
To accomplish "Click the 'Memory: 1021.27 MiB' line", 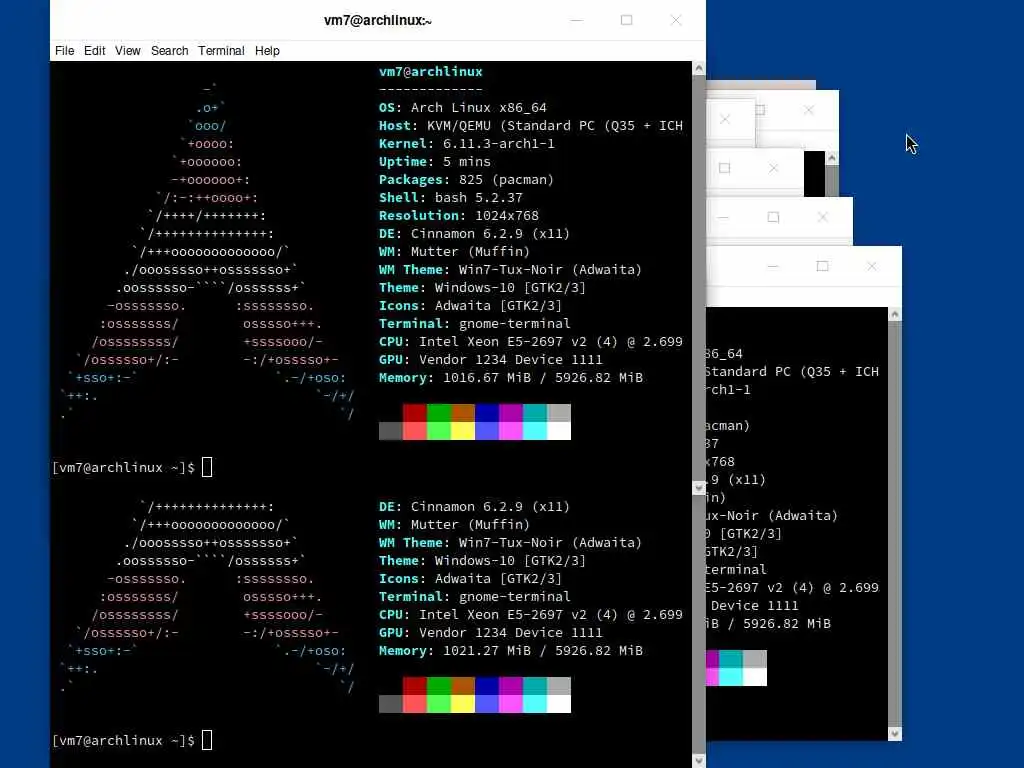I will 511,650.
